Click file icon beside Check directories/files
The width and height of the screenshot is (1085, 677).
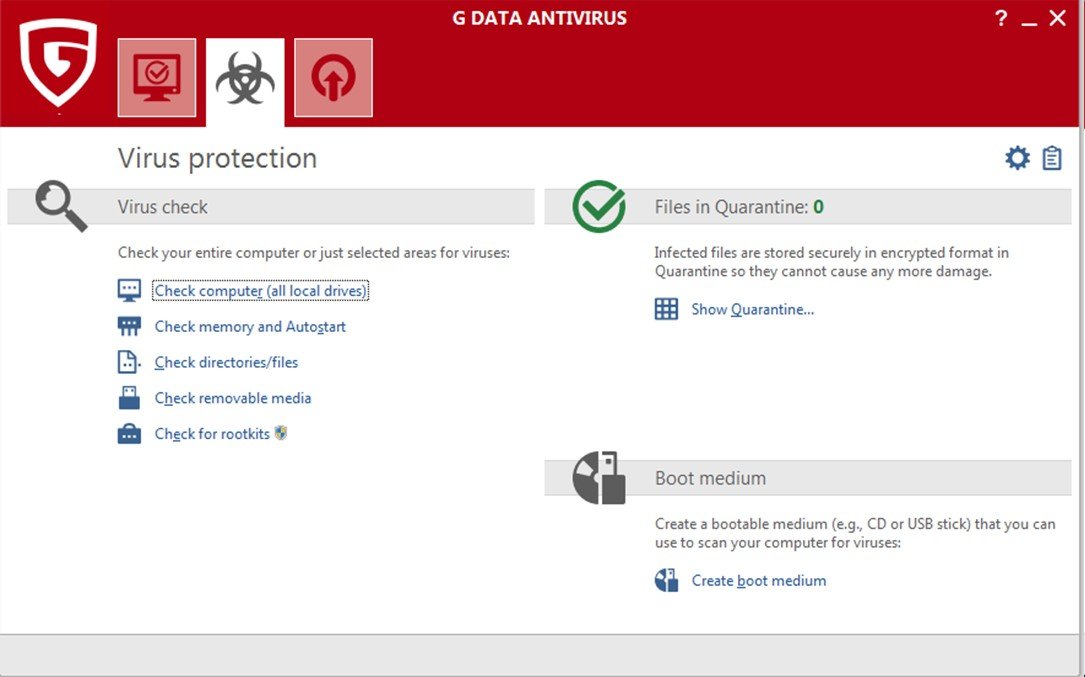tap(128, 362)
